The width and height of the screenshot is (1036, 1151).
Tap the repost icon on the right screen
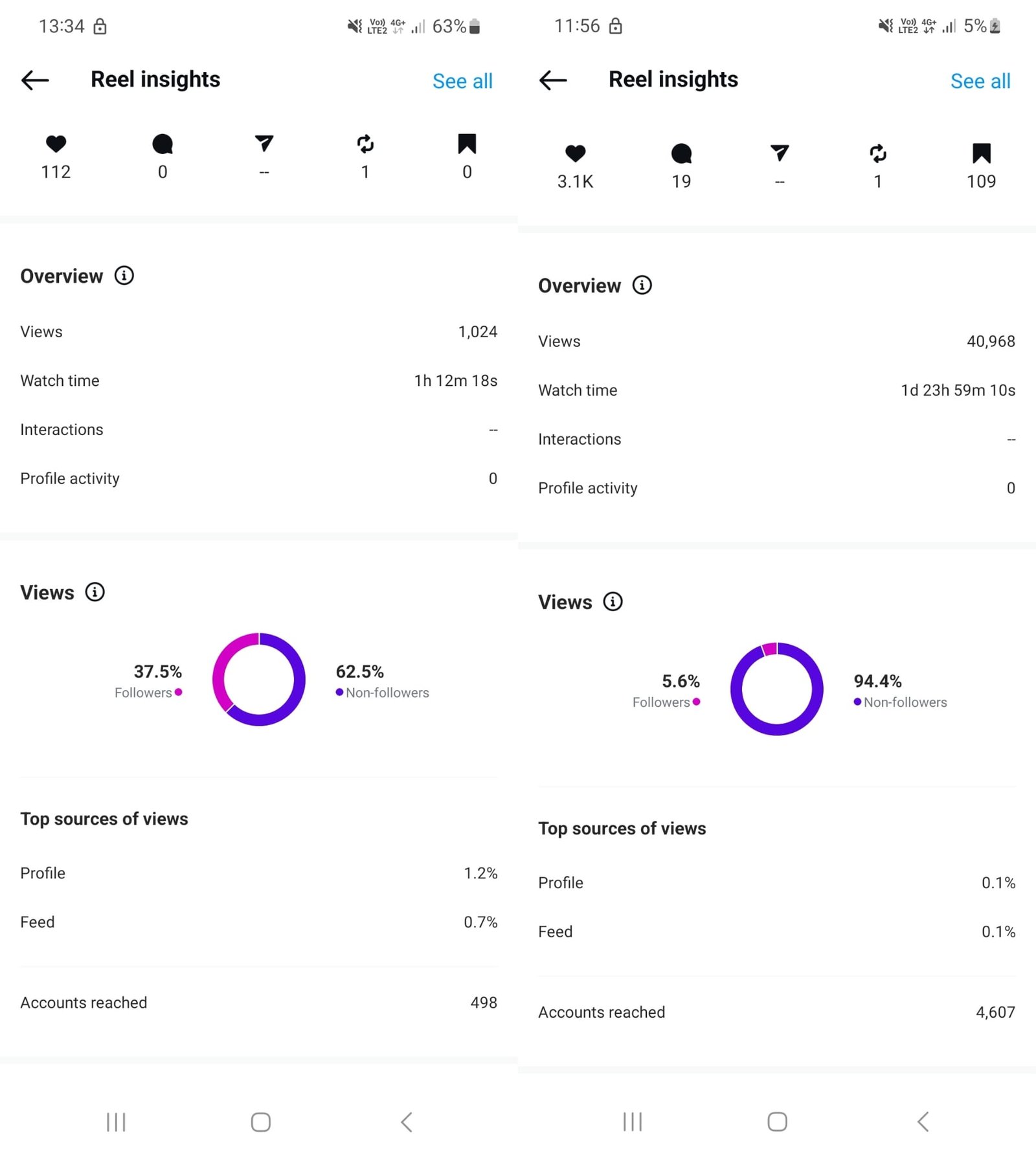pyautogui.click(x=878, y=153)
